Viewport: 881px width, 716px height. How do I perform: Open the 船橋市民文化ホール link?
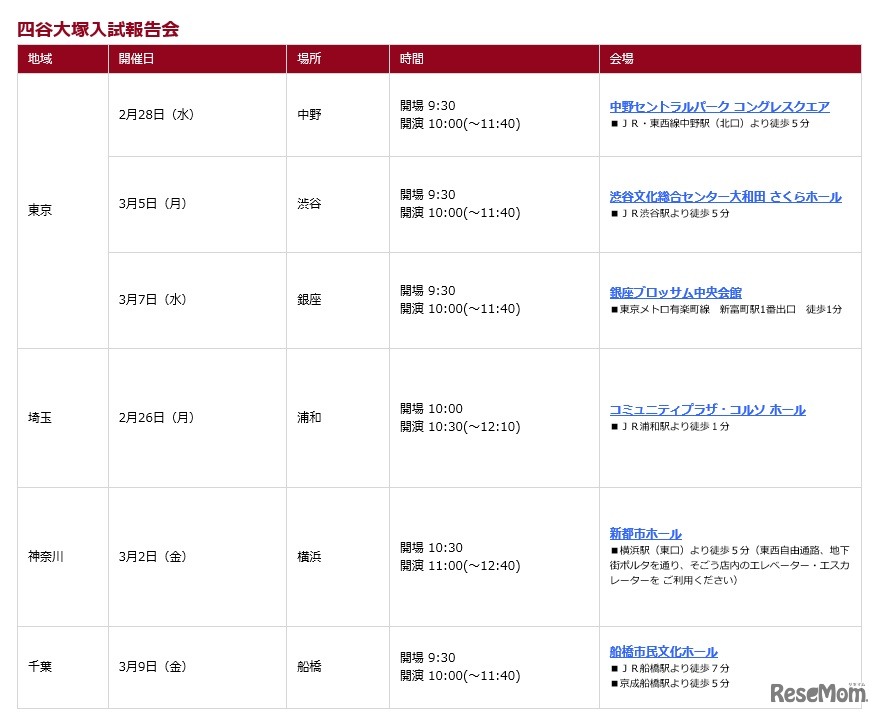coord(664,651)
